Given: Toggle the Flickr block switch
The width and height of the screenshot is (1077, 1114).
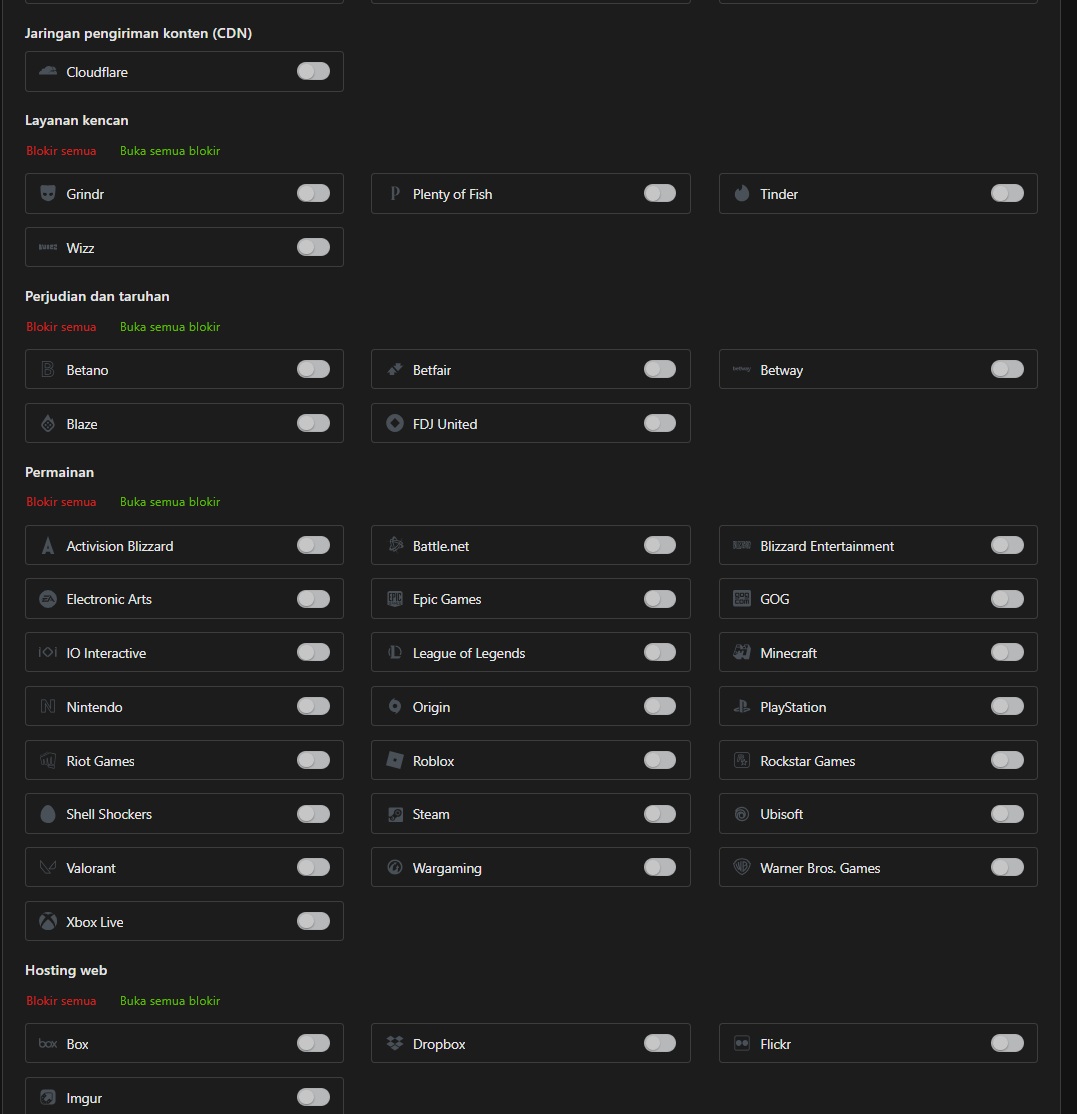Looking at the screenshot, I should point(1007,1043).
